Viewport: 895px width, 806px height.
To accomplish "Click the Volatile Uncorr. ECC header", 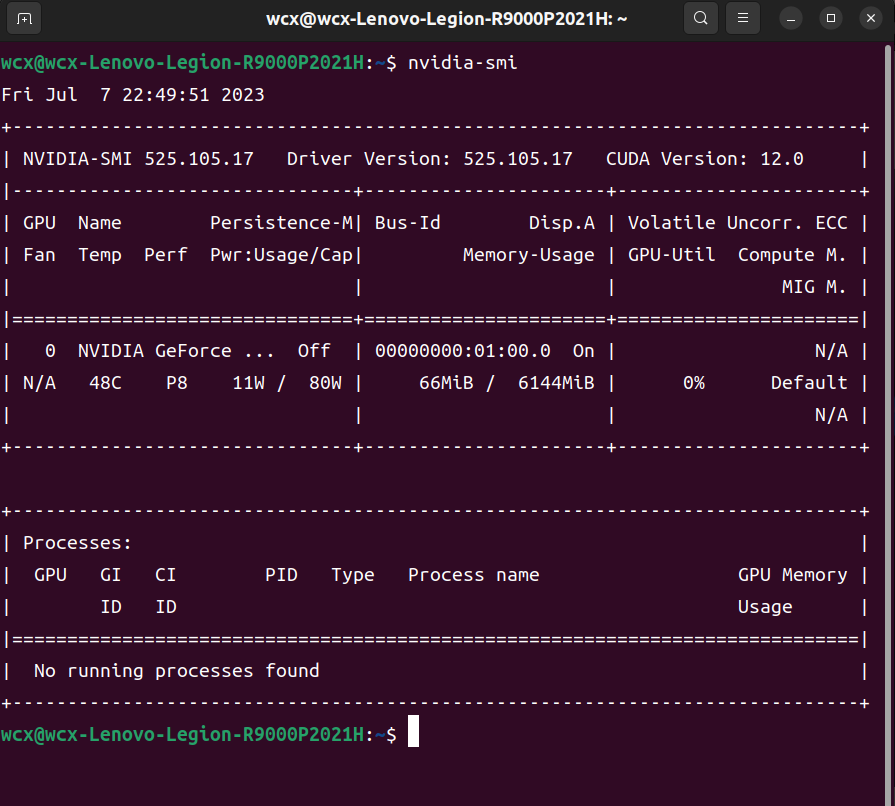I will click(737, 223).
